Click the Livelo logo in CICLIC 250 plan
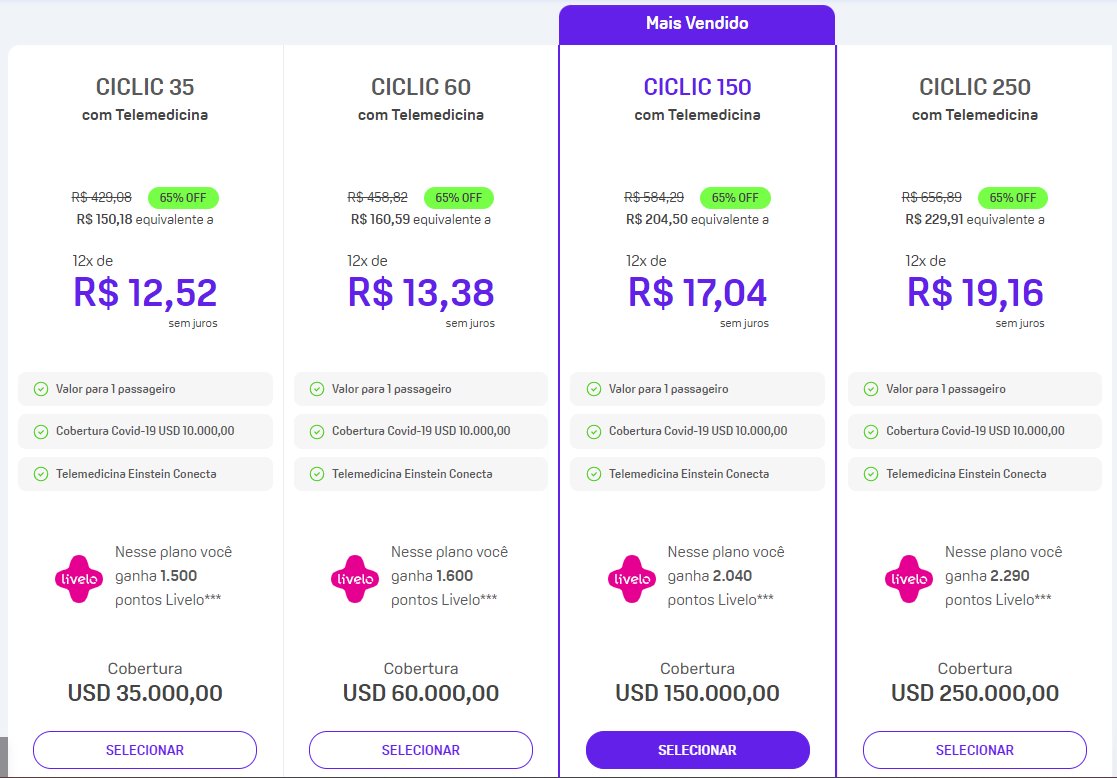 point(909,579)
